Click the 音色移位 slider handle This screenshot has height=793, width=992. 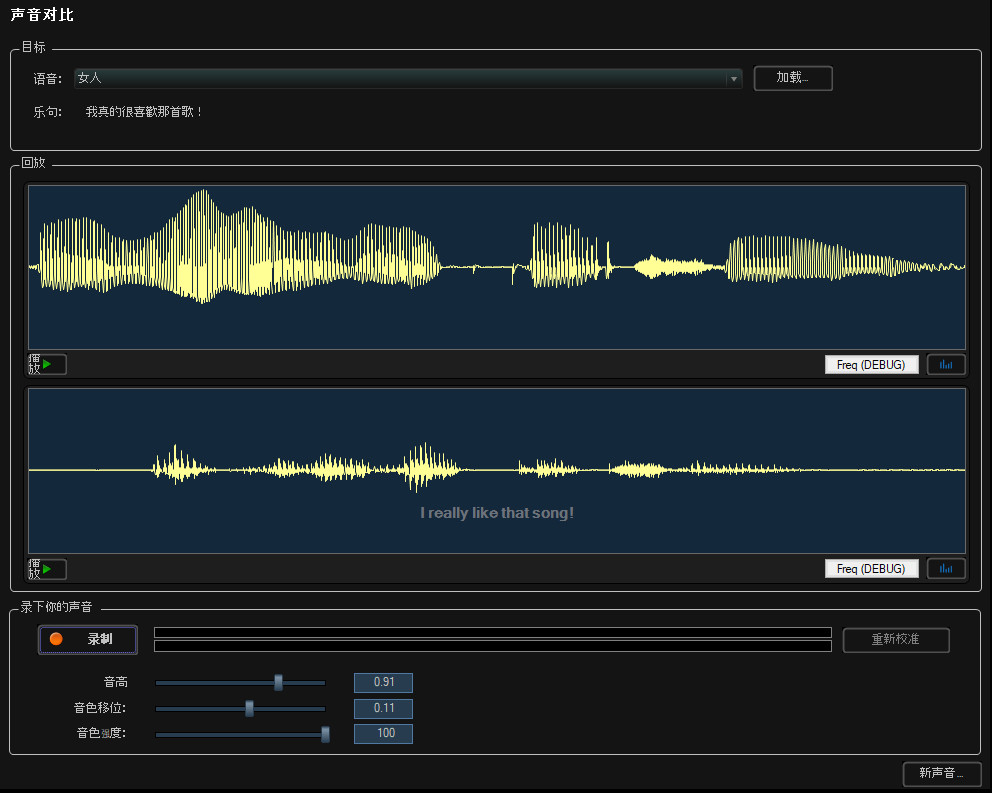250,708
